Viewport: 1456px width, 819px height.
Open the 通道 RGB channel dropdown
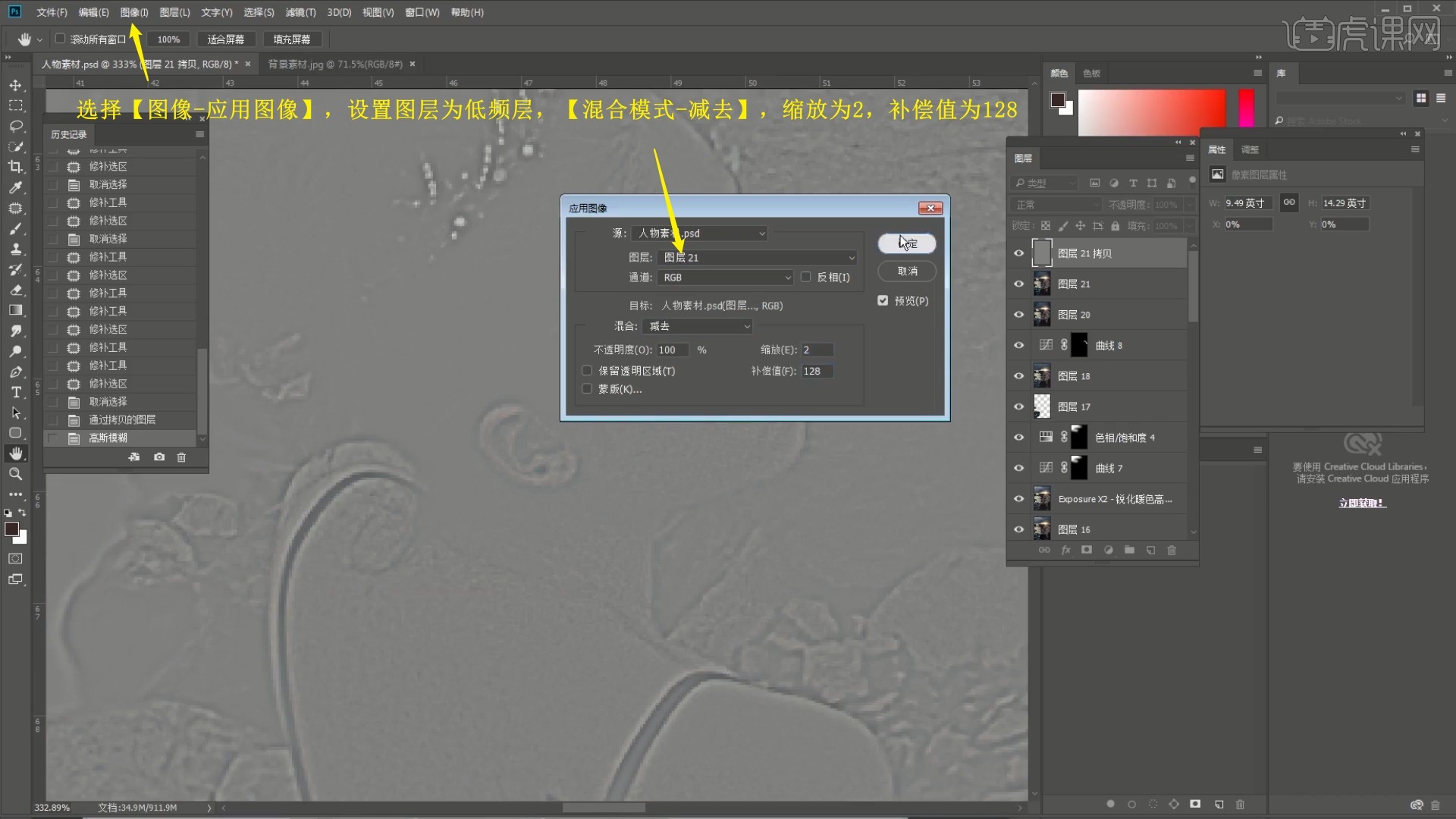726,278
